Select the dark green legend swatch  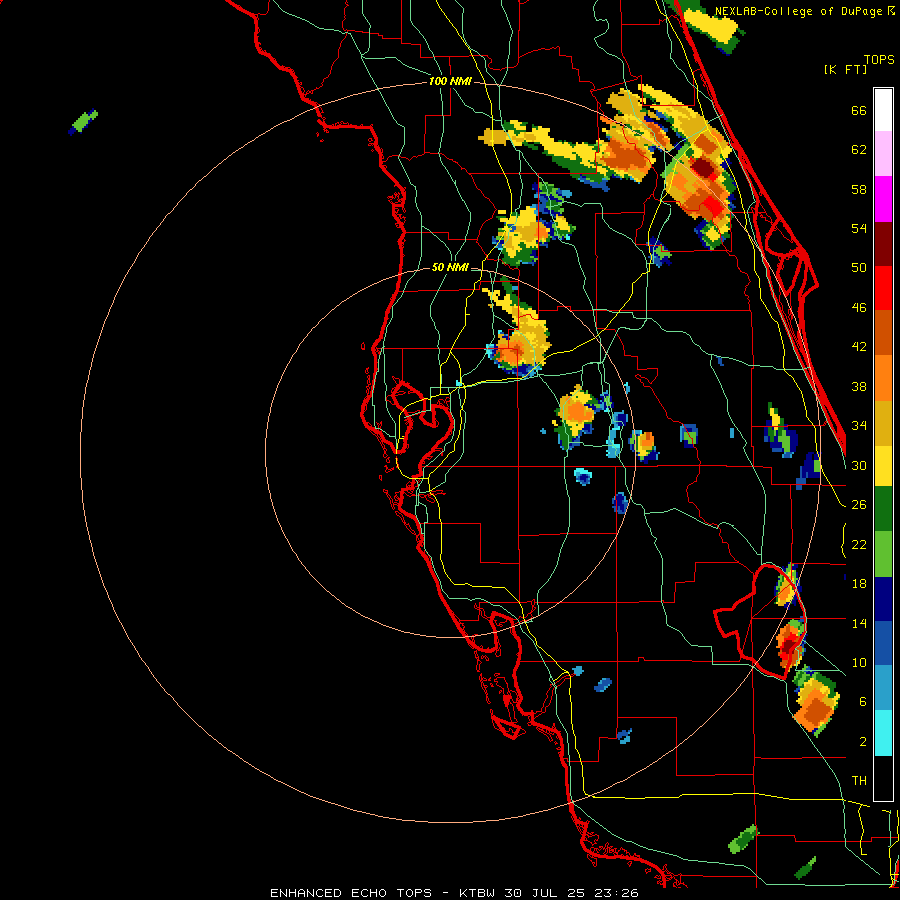pyautogui.click(x=883, y=509)
